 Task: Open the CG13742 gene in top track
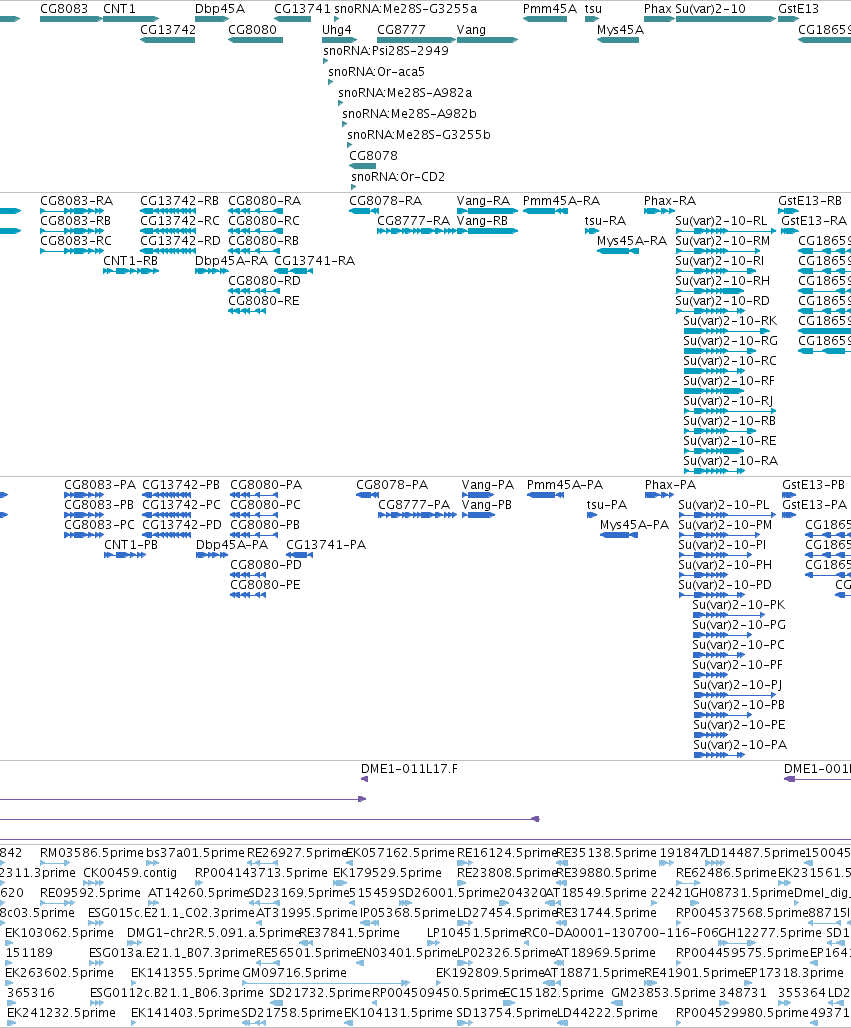click(167, 40)
